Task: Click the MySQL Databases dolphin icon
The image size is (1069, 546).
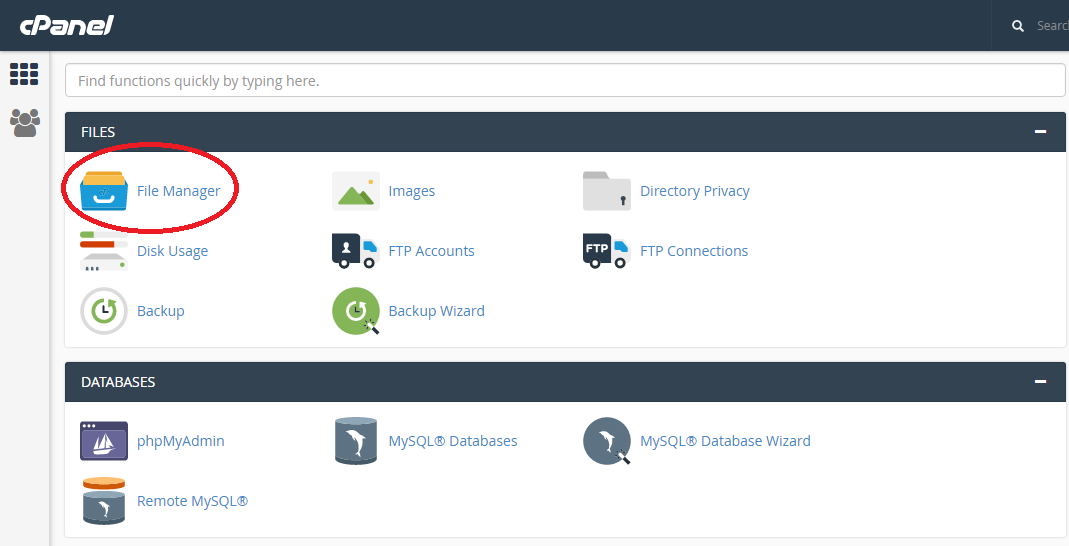Action: pos(355,441)
